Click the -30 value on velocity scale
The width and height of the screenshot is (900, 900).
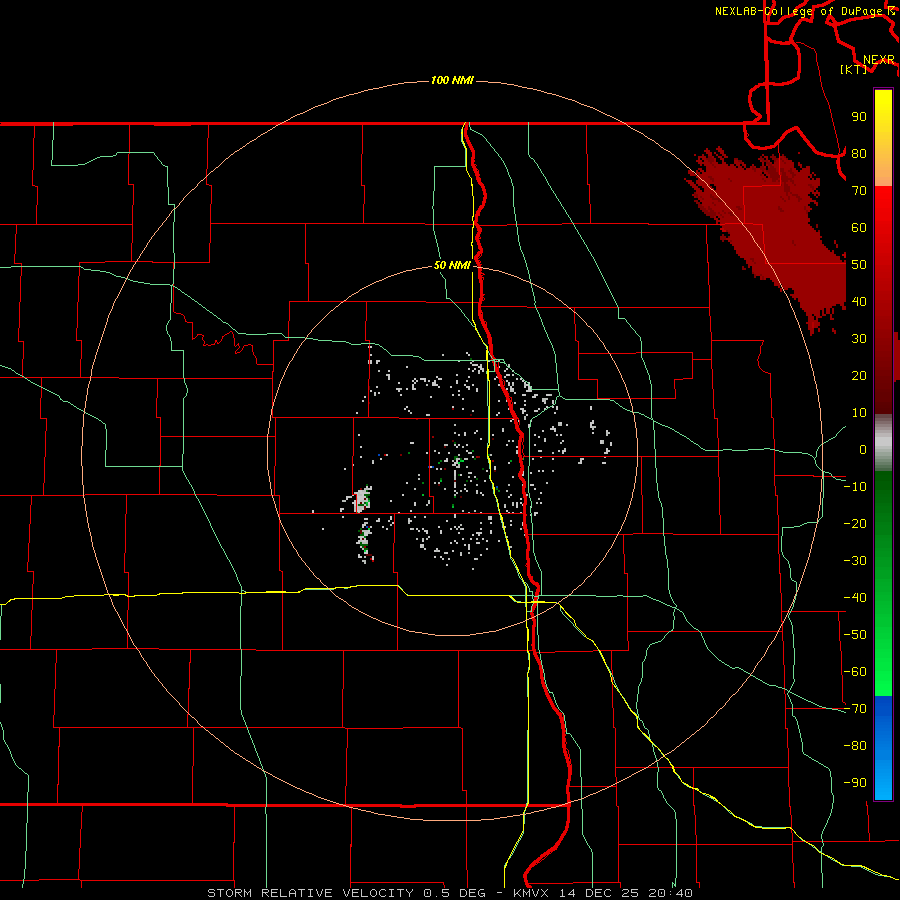point(855,561)
